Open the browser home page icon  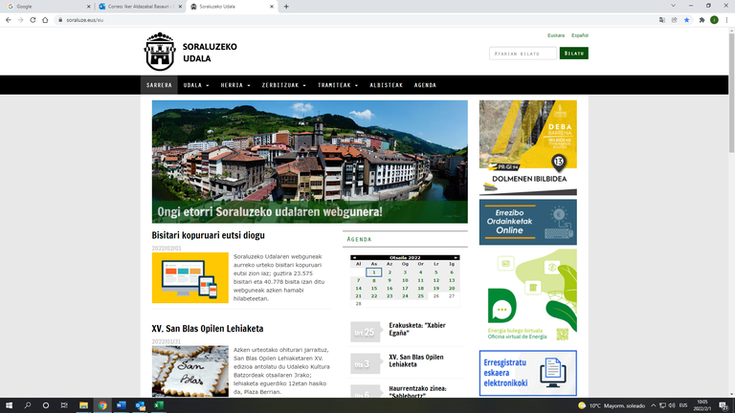(45, 20)
